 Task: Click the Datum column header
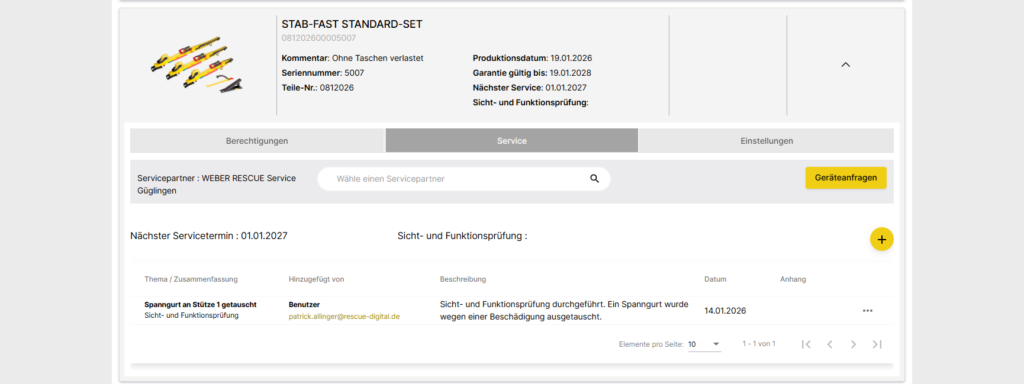[x=715, y=279]
